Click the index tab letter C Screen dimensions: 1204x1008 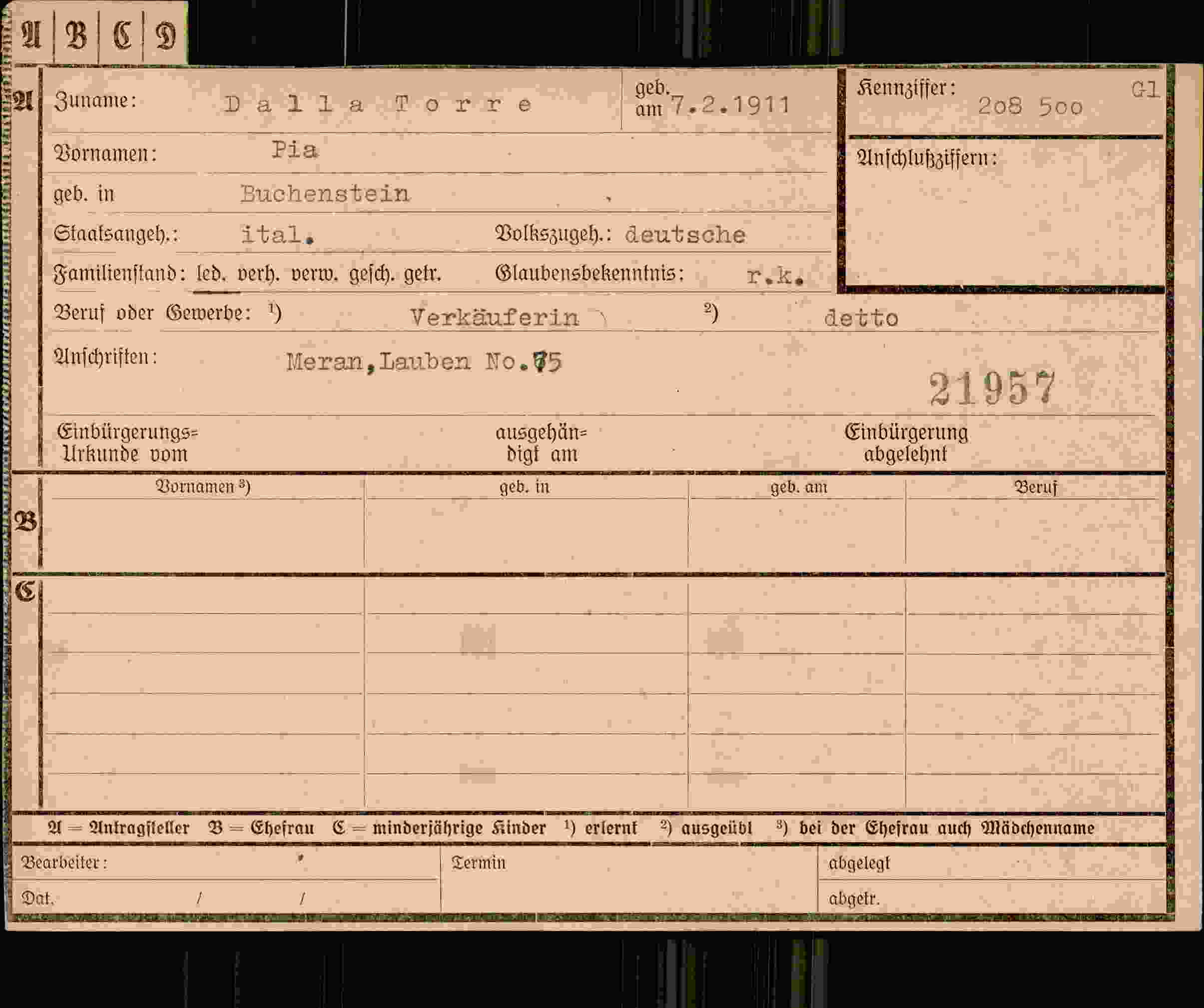tap(122, 35)
